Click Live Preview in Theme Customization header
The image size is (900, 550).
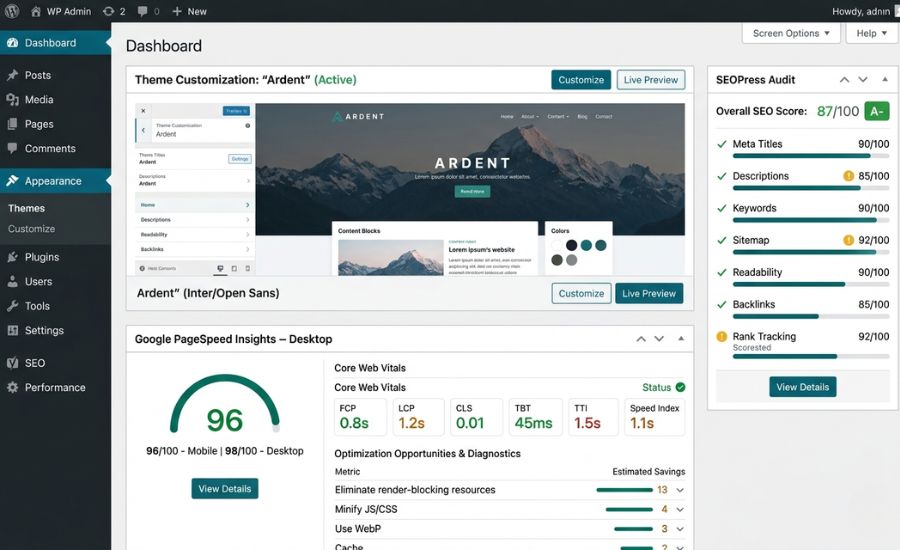click(x=651, y=80)
